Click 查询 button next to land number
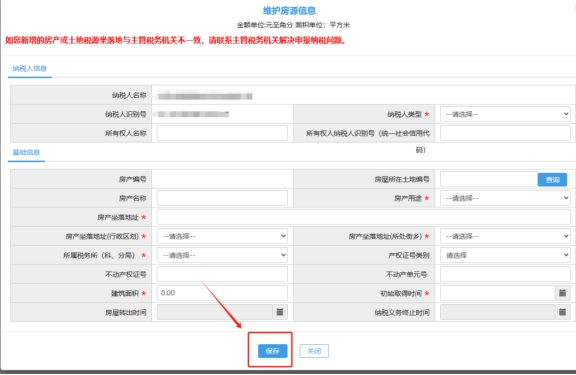Viewport: 576px width, 375px height. 552,180
